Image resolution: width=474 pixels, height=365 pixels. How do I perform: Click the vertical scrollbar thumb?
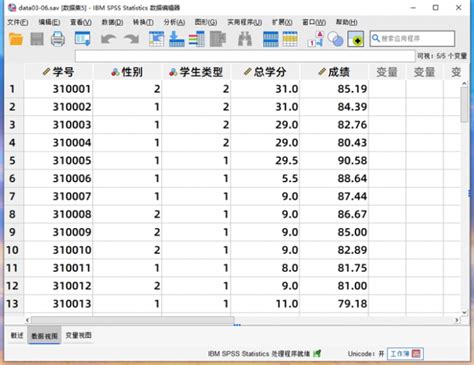(464, 105)
